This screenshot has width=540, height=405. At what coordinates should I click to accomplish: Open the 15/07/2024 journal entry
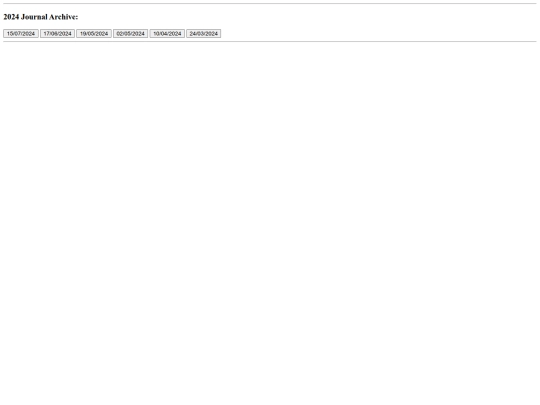click(21, 33)
